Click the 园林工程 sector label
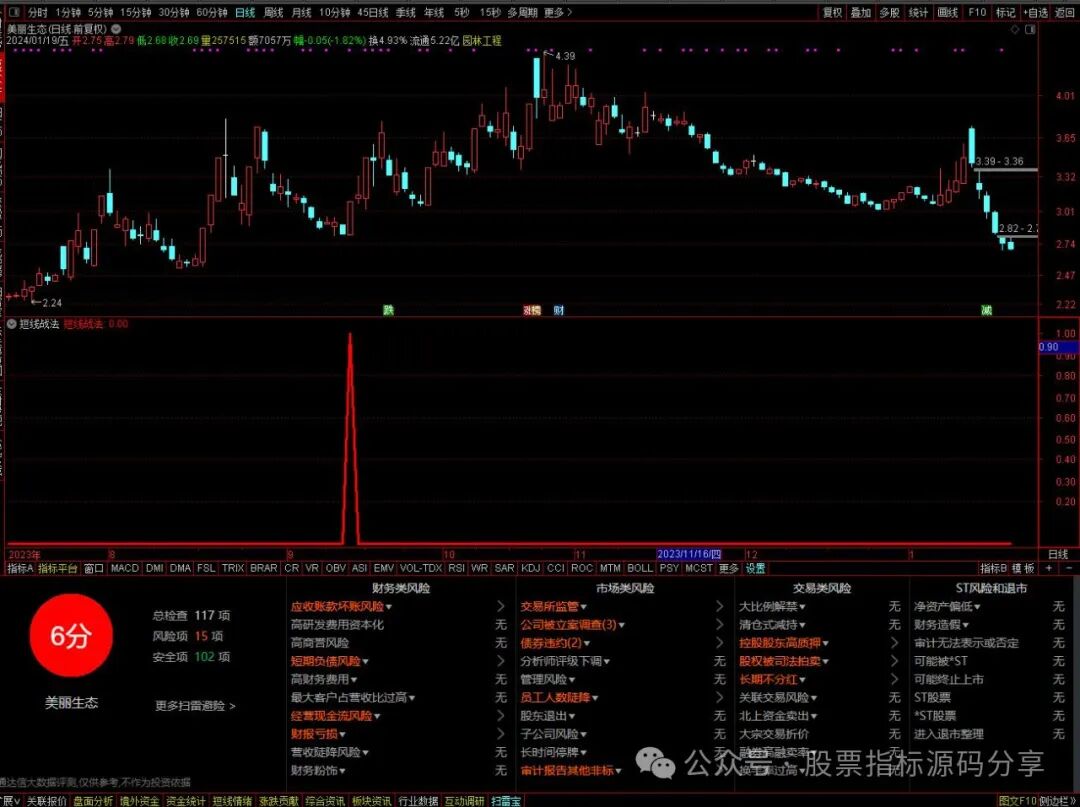Image resolution: width=1080 pixels, height=807 pixels. [481, 41]
